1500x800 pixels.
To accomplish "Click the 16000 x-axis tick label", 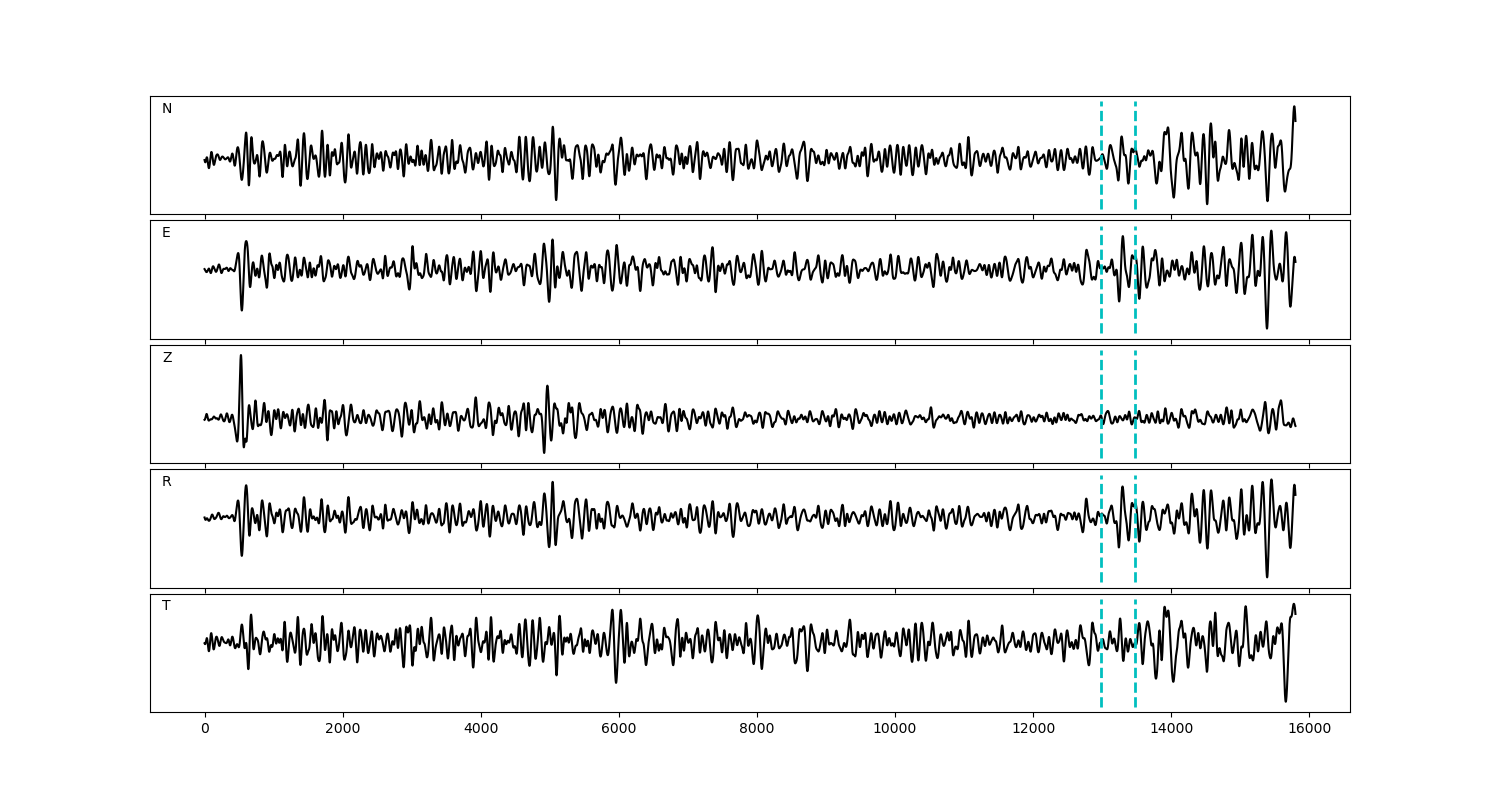I will [1309, 730].
